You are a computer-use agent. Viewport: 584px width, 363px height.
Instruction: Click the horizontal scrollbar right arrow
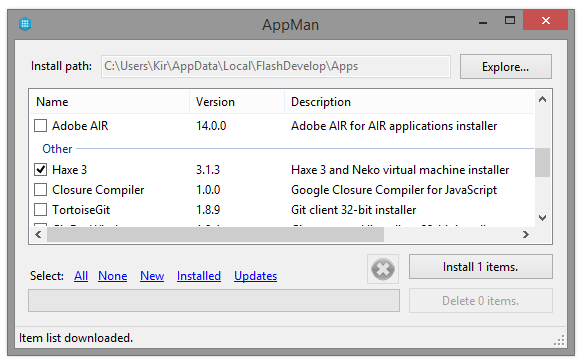coord(526,235)
